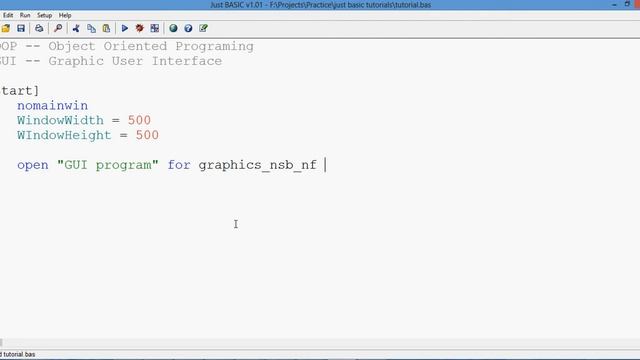Click the tart] branch label line

coord(20,91)
